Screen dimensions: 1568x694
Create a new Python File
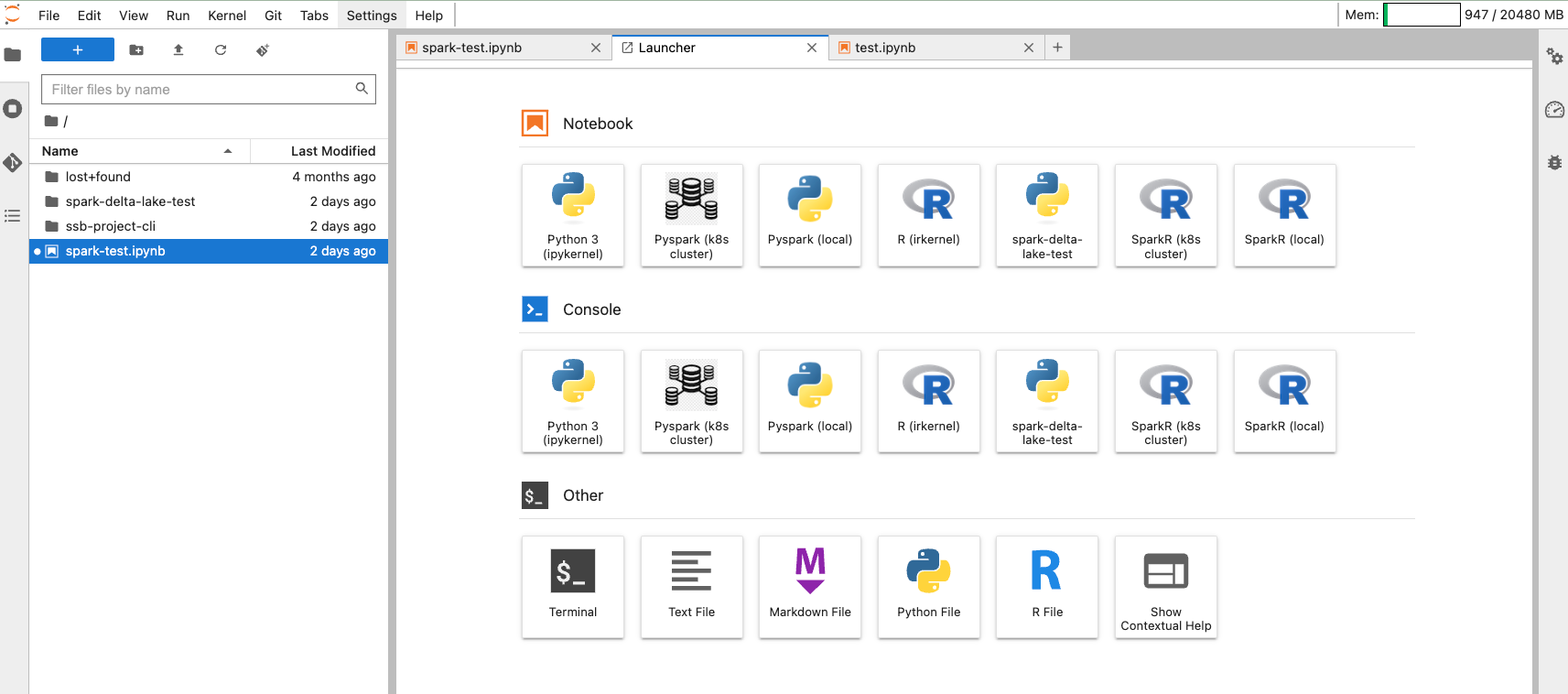pyautogui.click(x=929, y=588)
